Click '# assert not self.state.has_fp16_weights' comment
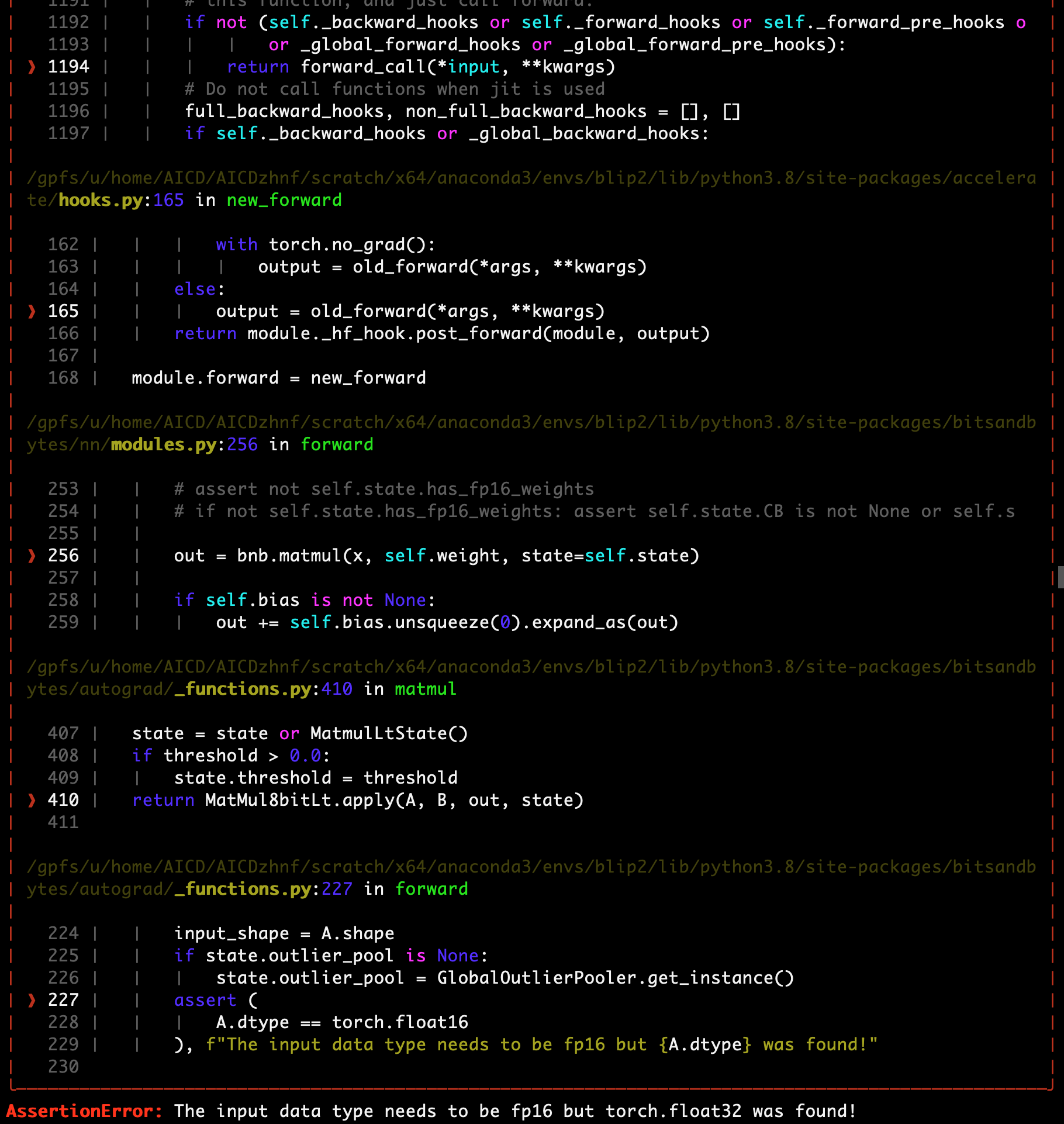 (384, 489)
